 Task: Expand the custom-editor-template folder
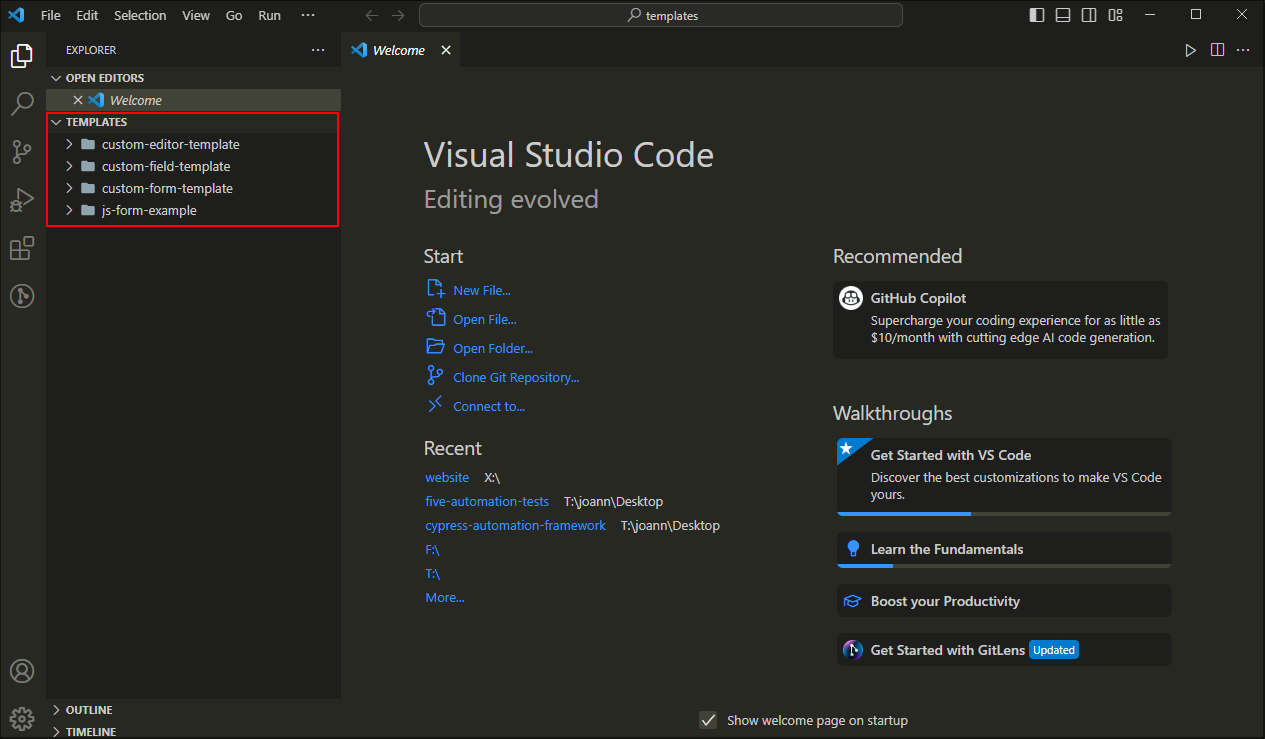(69, 144)
